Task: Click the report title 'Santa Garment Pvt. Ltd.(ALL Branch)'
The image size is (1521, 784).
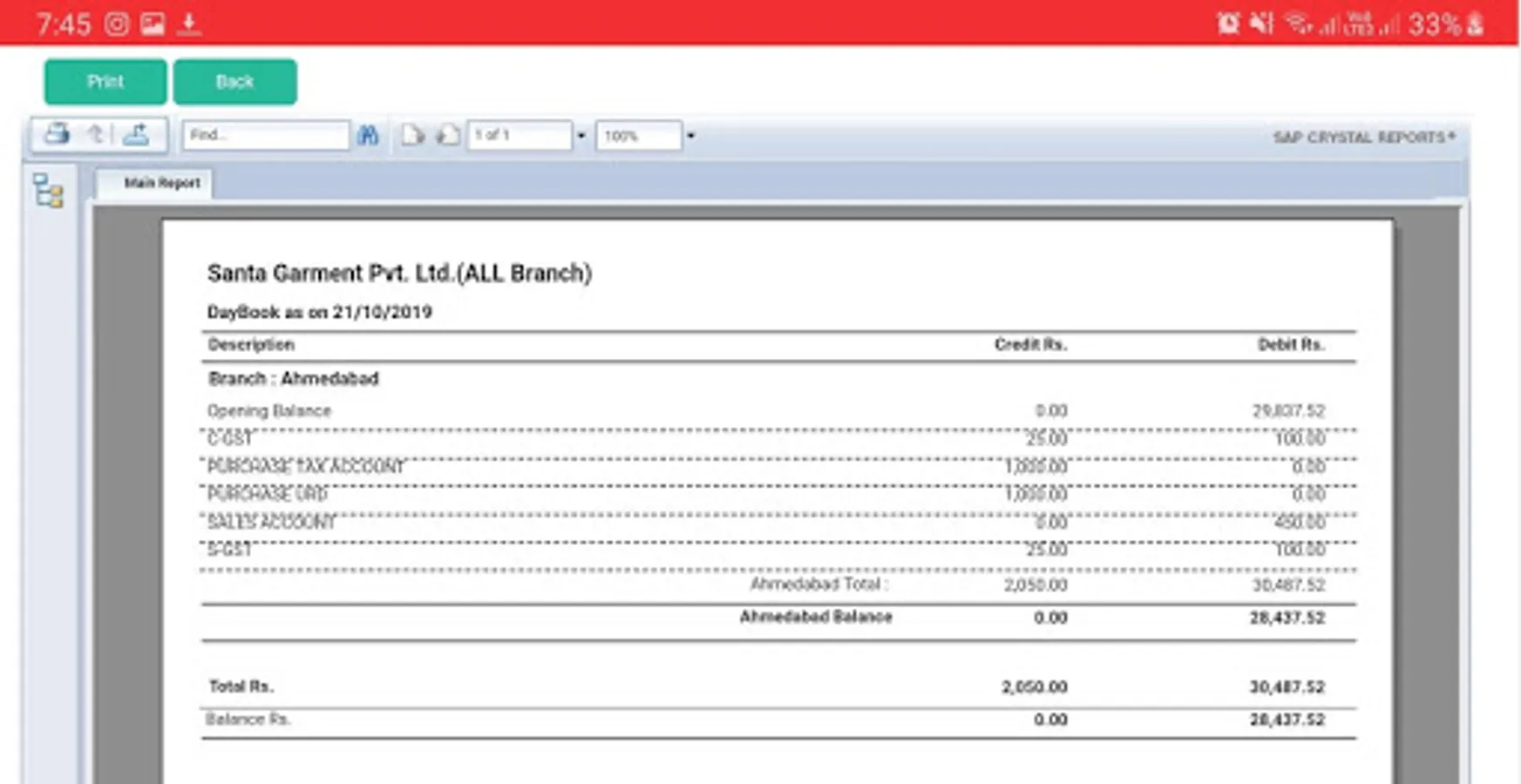Action: click(399, 274)
